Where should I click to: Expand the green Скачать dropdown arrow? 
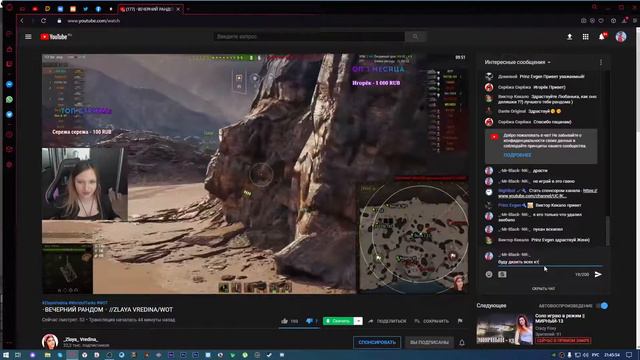(x=358, y=321)
